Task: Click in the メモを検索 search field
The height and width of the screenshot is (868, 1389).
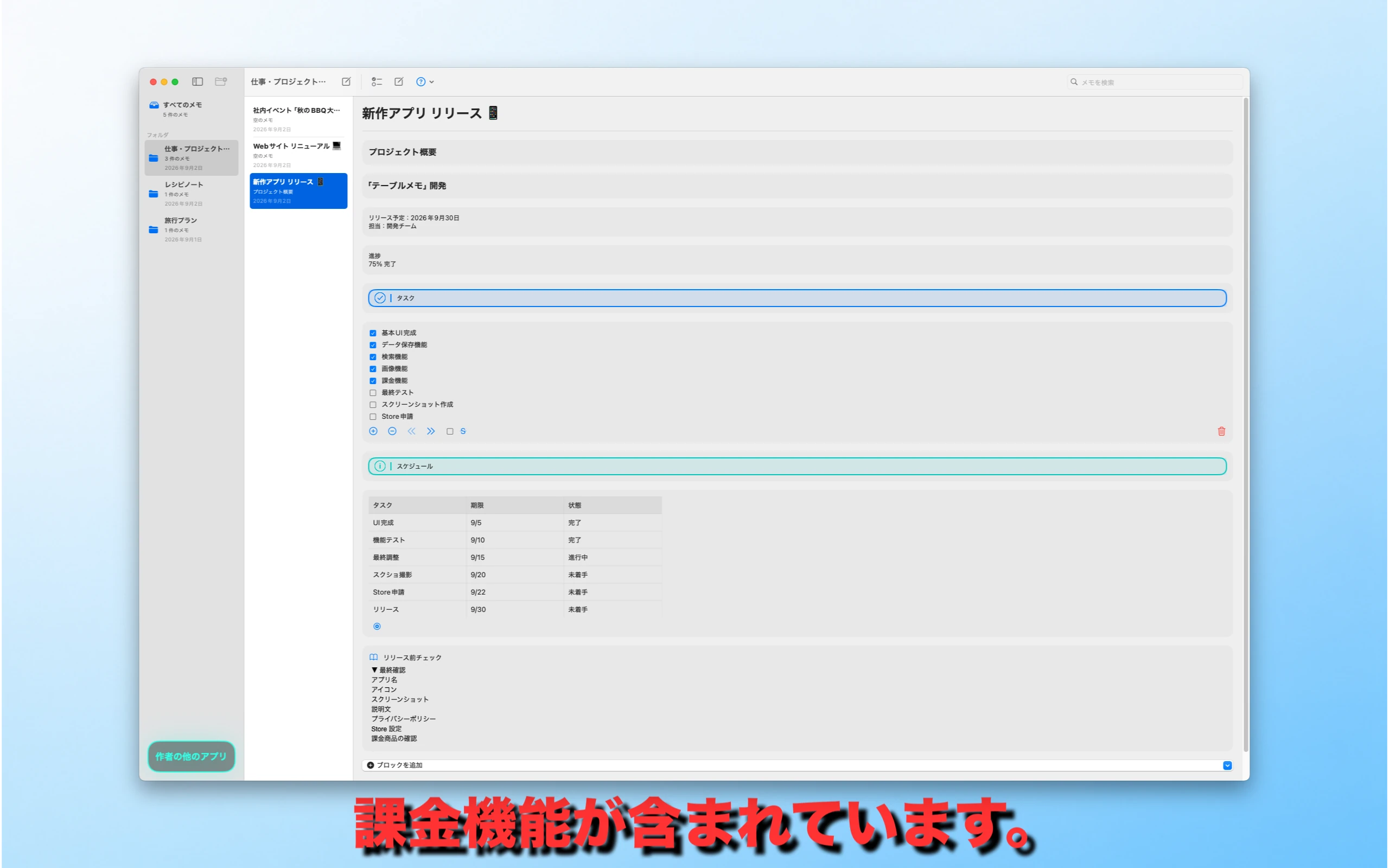Action: [x=1154, y=82]
